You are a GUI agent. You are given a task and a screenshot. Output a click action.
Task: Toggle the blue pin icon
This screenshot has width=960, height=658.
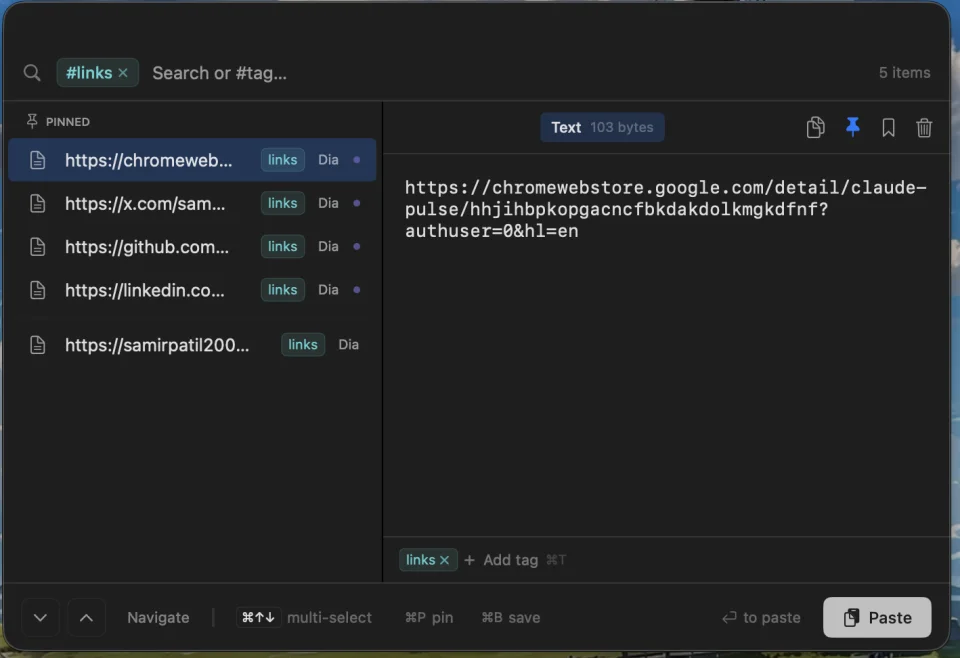[x=852, y=127]
